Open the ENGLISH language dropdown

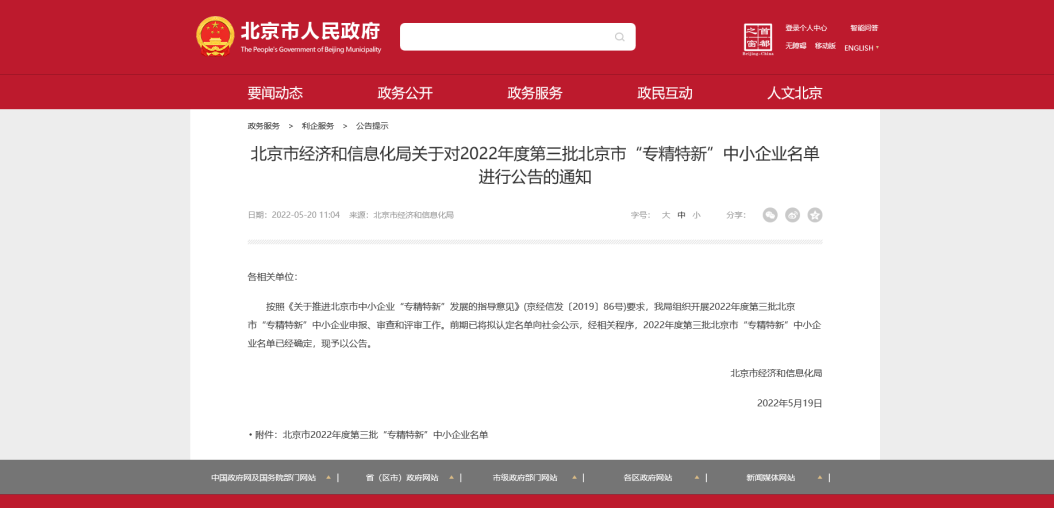[x=861, y=48]
